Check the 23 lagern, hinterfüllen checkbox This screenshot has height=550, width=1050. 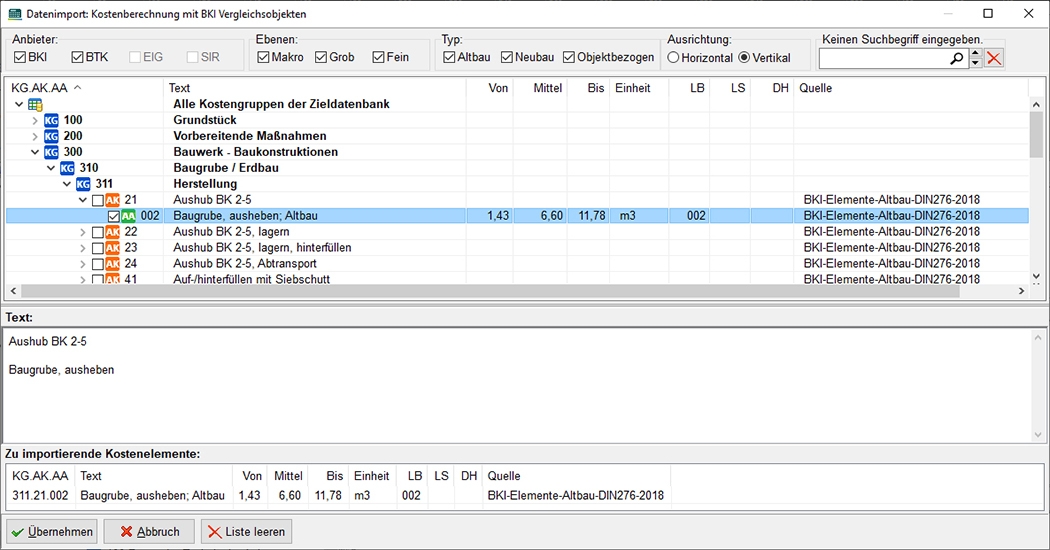click(98, 249)
